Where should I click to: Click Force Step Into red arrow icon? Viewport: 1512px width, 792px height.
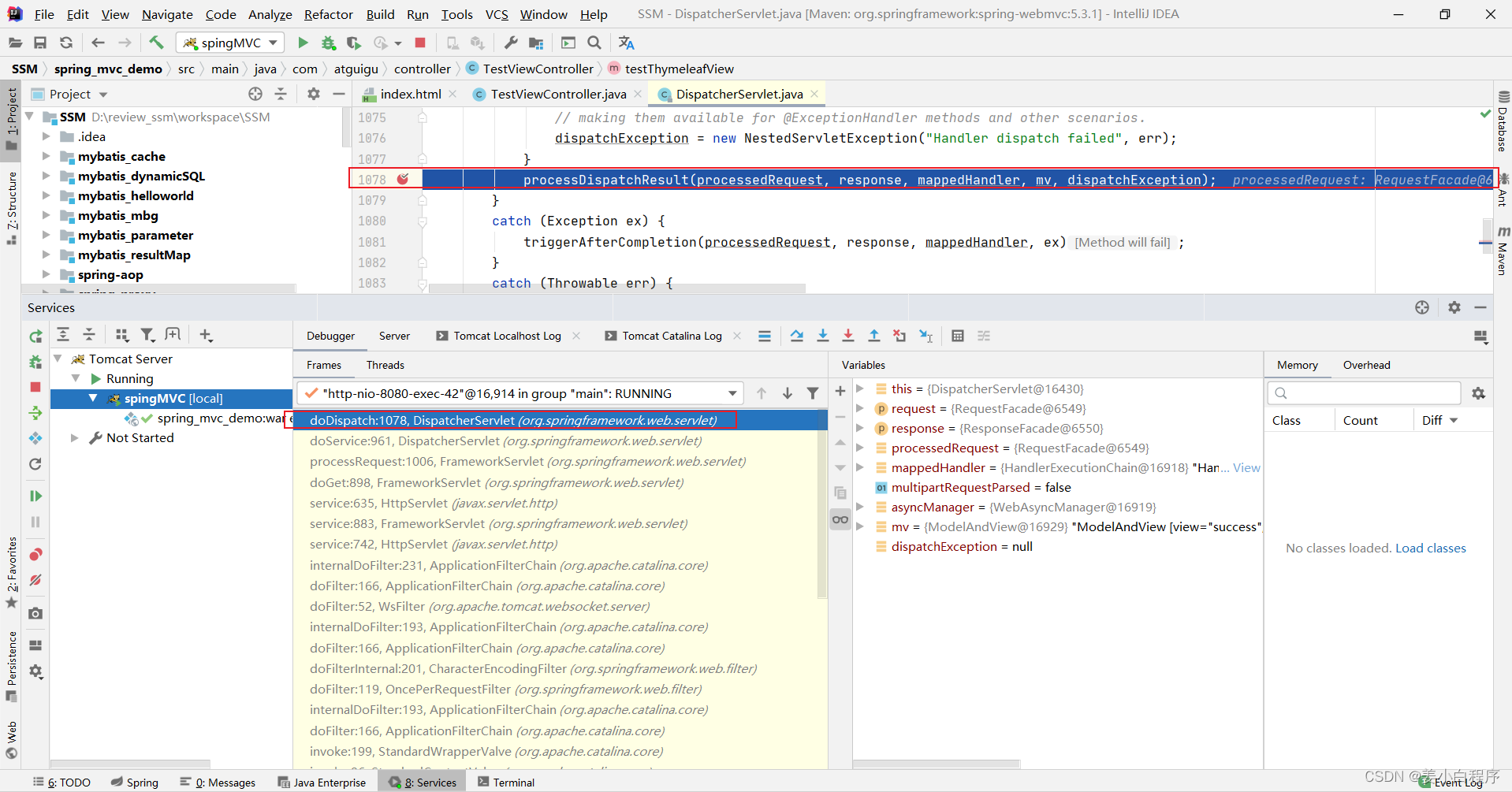[848, 336]
